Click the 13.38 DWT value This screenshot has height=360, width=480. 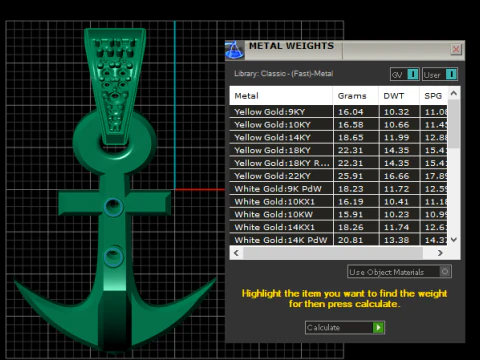[x=396, y=240]
